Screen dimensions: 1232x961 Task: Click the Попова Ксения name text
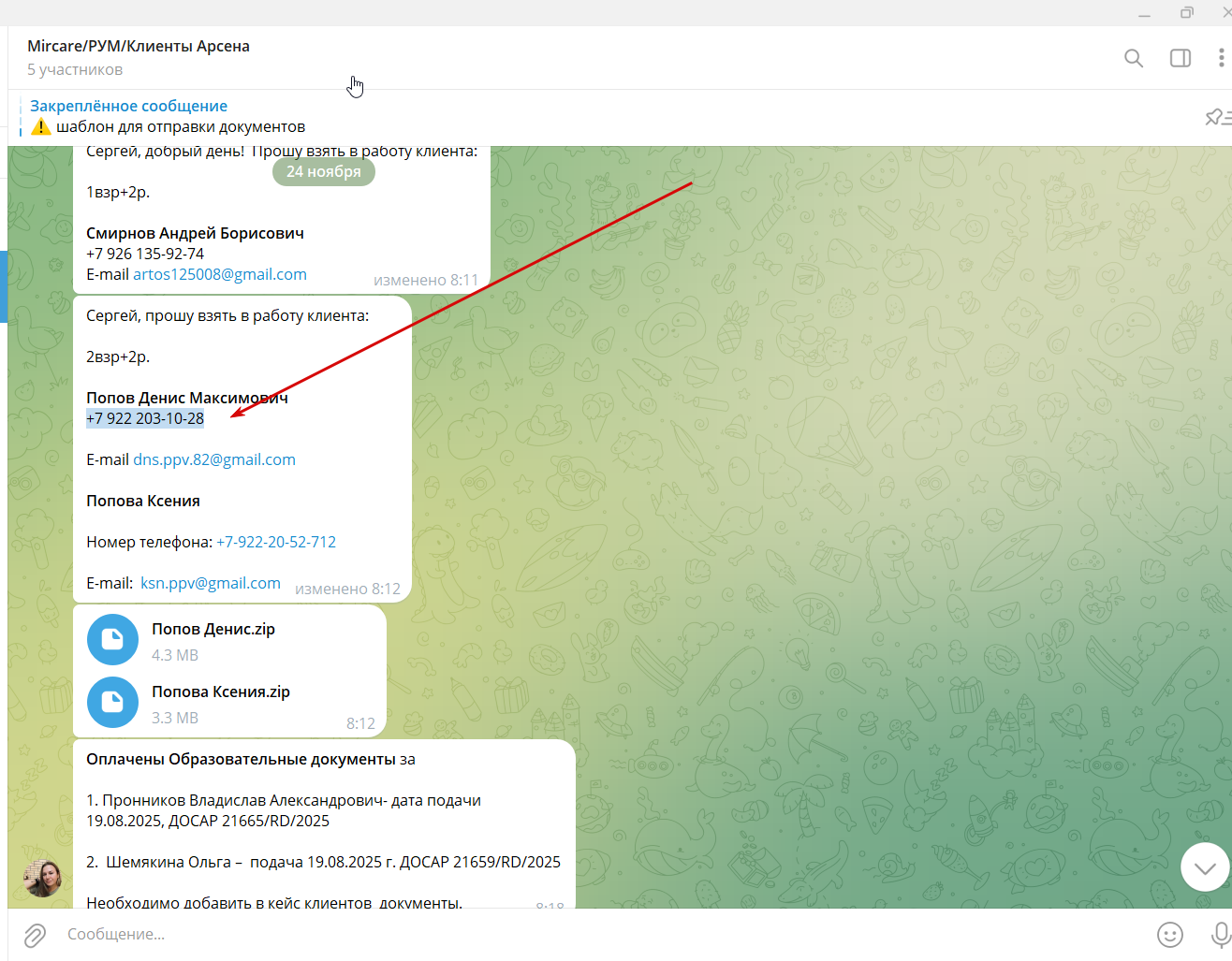(x=143, y=502)
